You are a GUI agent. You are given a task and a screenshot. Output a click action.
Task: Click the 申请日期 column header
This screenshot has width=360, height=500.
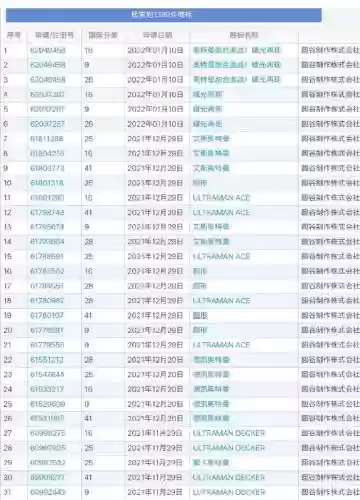point(157,35)
